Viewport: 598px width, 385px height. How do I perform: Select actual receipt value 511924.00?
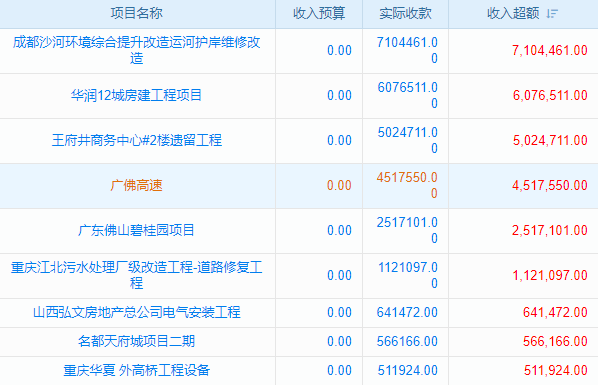click(x=407, y=370)
